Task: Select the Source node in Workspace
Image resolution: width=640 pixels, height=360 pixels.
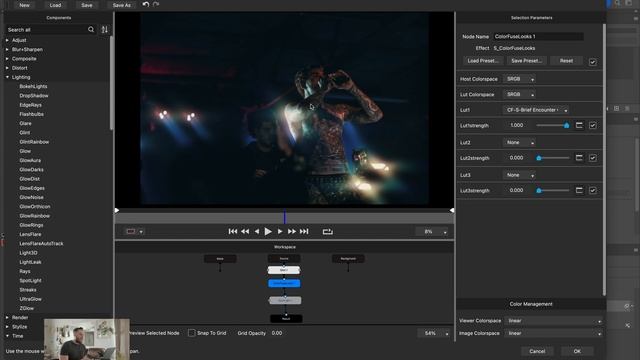Action: 284,258
